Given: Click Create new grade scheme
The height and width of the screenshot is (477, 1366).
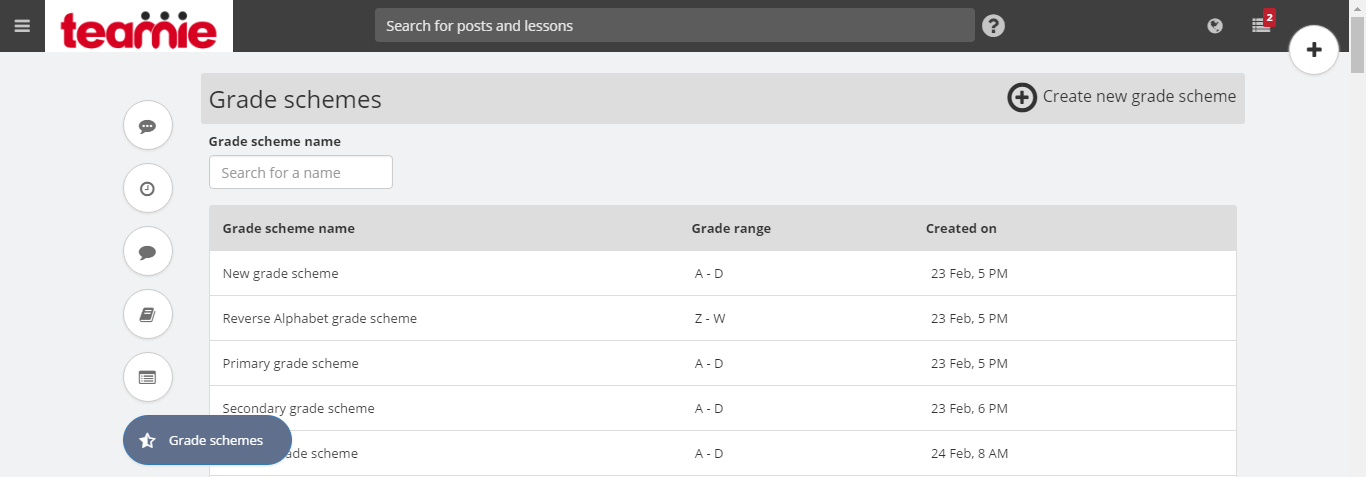Looking at the screenshot, I should point(1121,97).
